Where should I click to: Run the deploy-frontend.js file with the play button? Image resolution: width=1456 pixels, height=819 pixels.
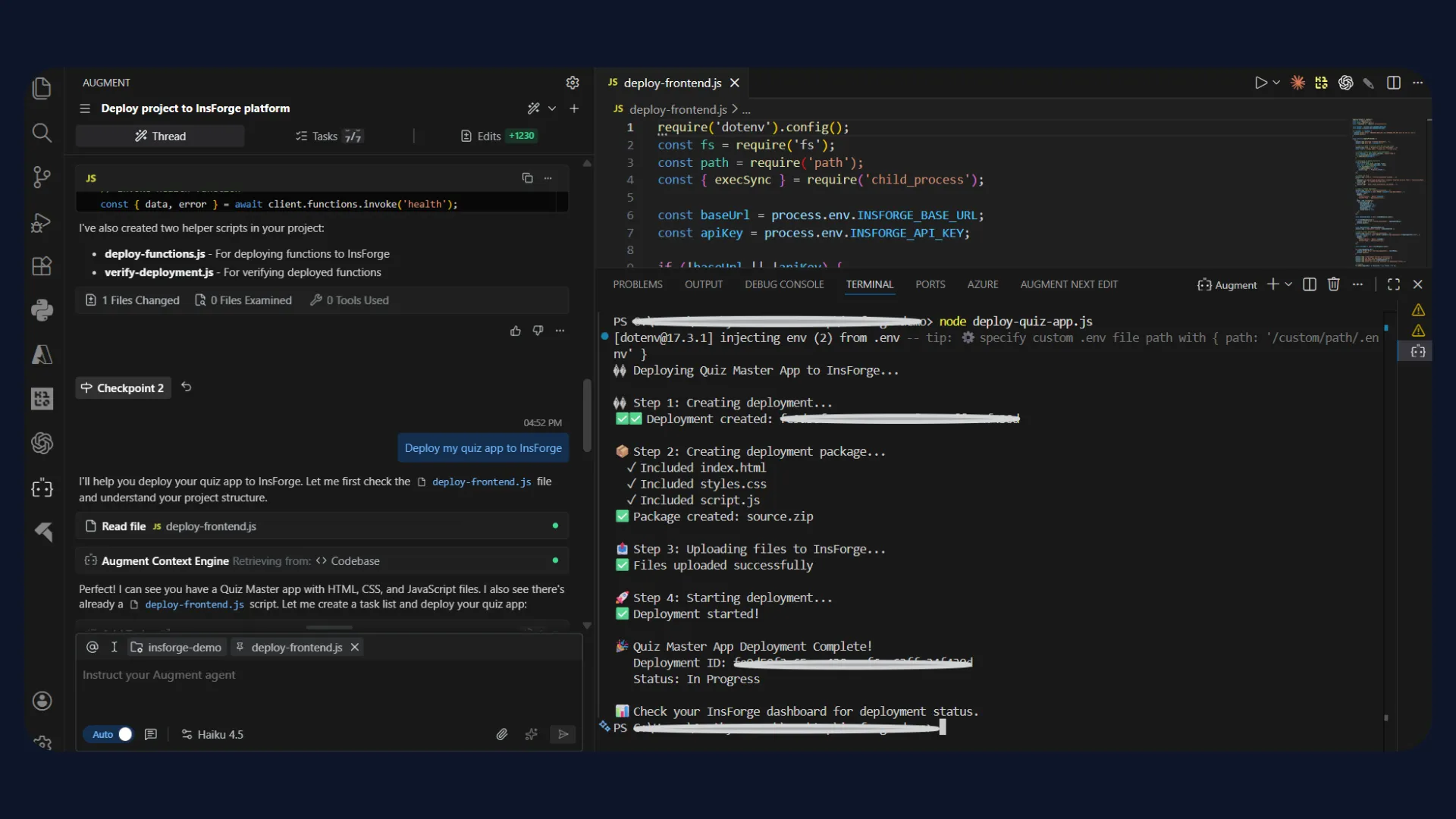[1260, 83]
